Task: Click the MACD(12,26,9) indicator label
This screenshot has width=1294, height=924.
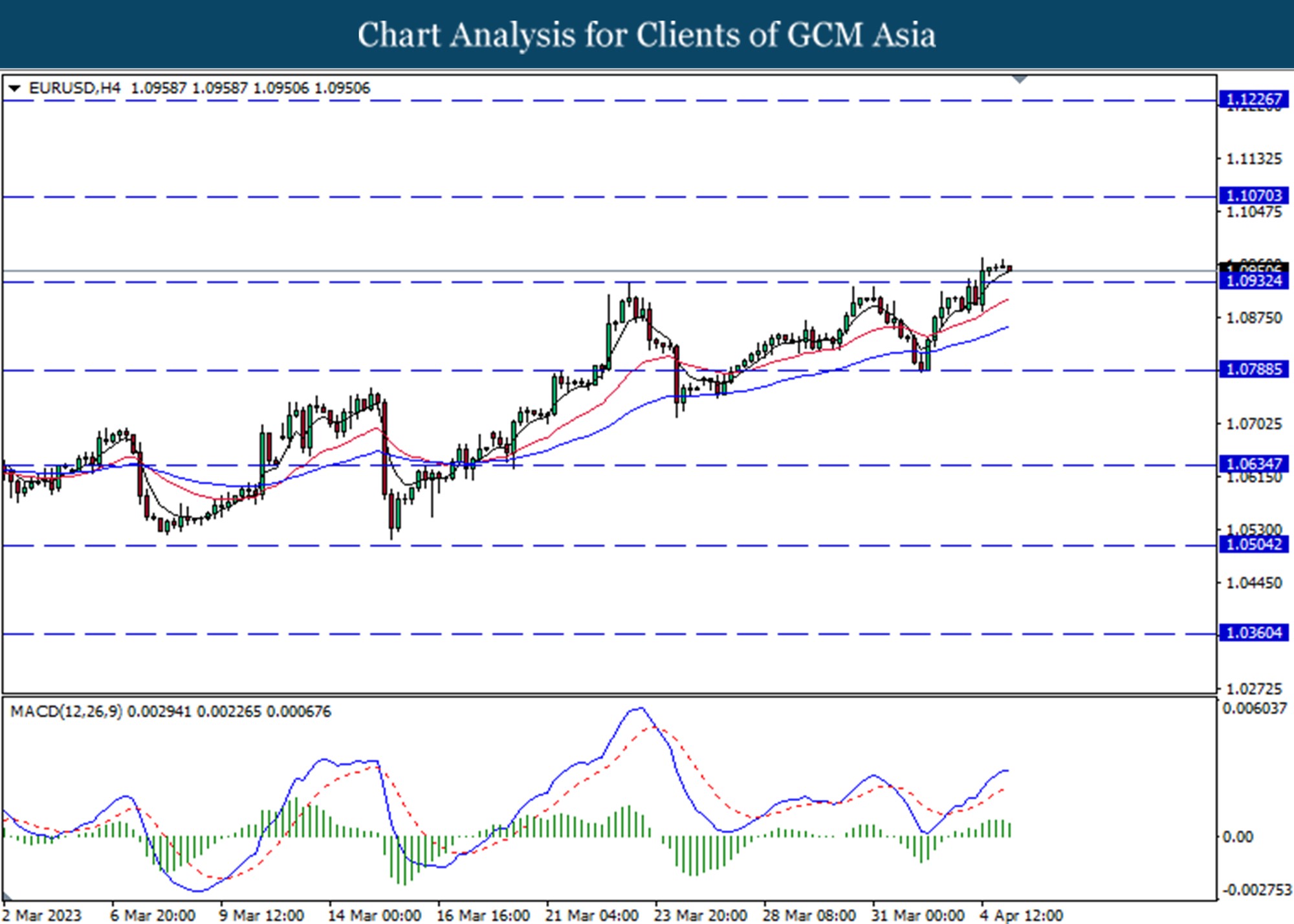Action: (66, 712)
